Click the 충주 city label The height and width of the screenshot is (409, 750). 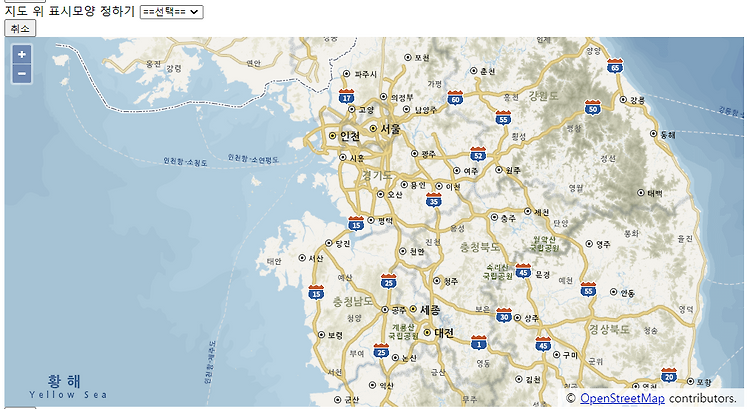(x=508, y=218)
